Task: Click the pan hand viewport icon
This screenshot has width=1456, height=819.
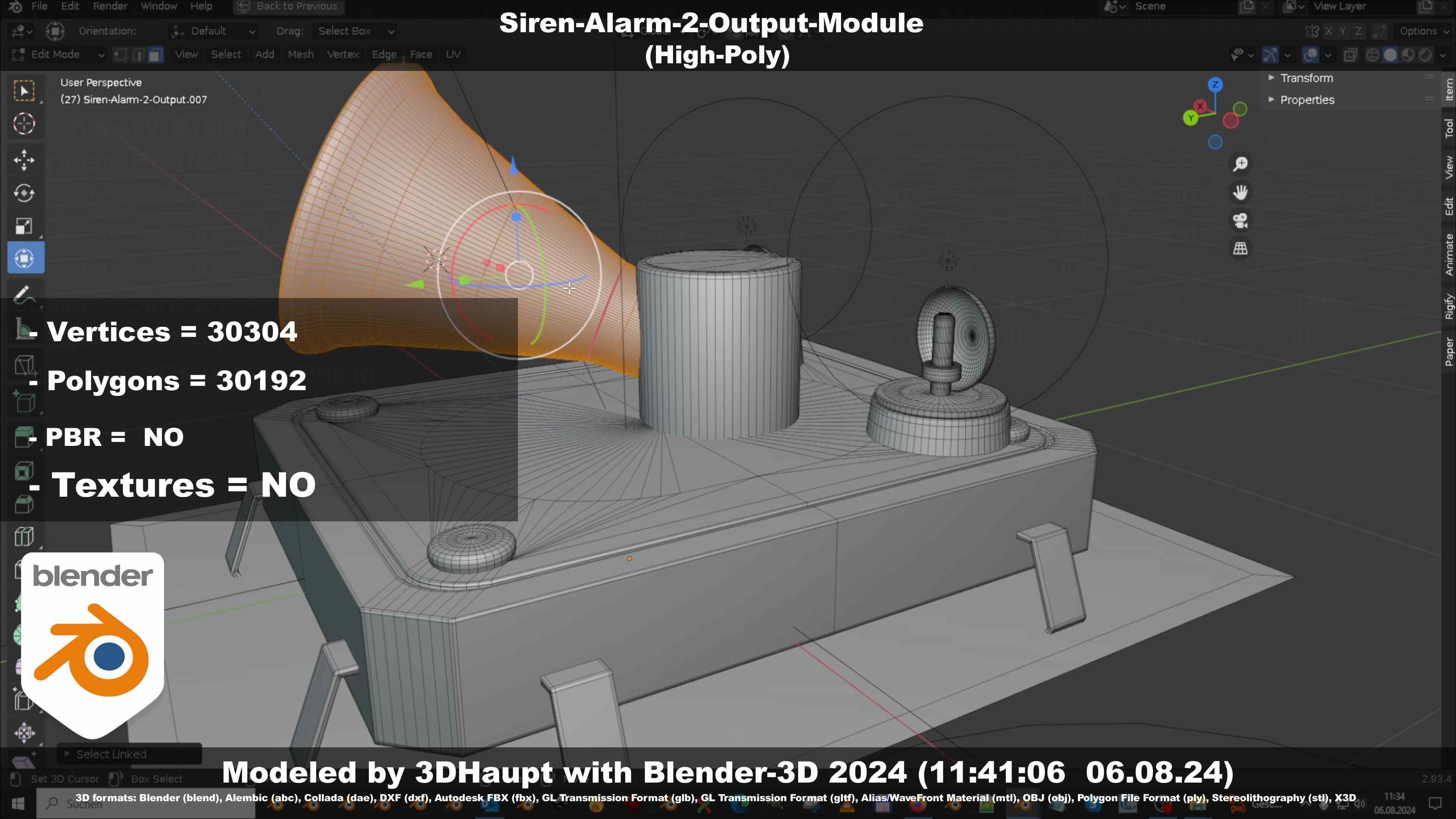Action: point(1240,192)
